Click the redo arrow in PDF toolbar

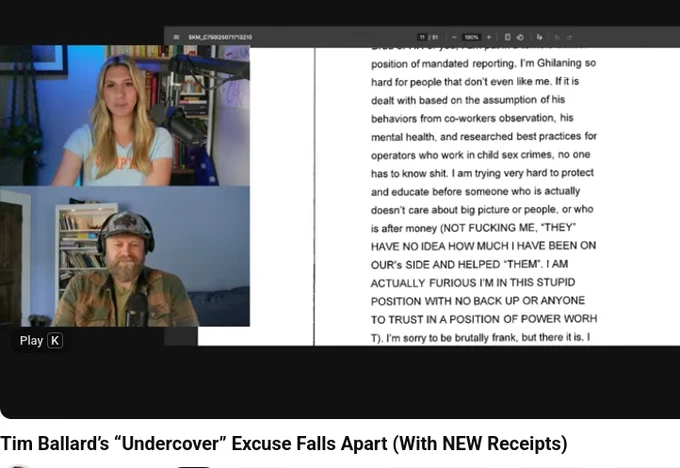tap(569, 38)
